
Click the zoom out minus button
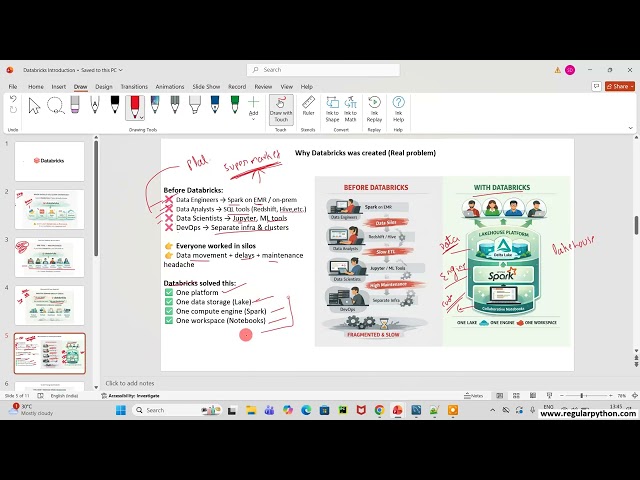(562, 396)
